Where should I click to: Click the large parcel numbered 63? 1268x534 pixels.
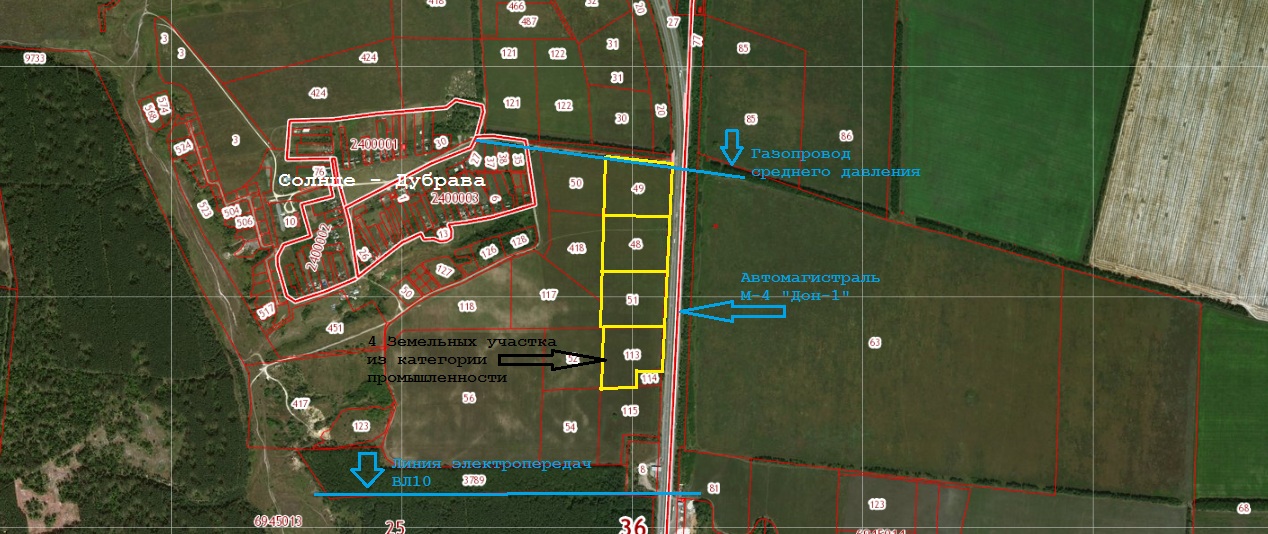pos(875,343)
